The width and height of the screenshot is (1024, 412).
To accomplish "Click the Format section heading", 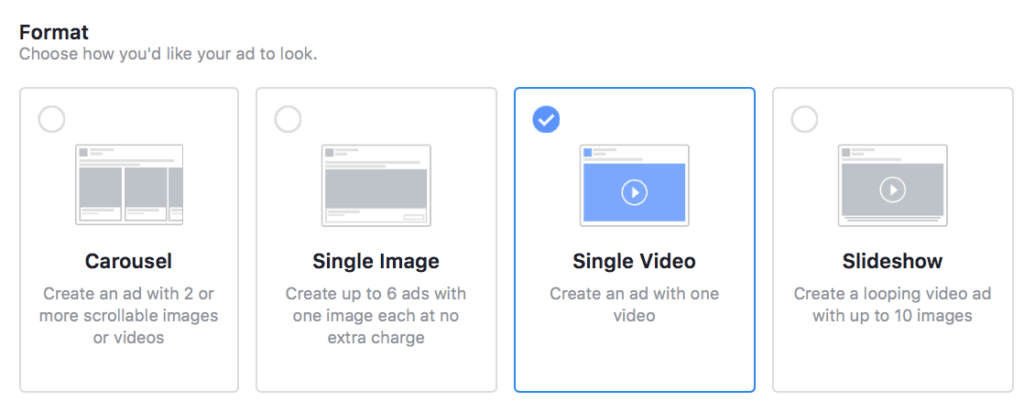I will point(54,32).
